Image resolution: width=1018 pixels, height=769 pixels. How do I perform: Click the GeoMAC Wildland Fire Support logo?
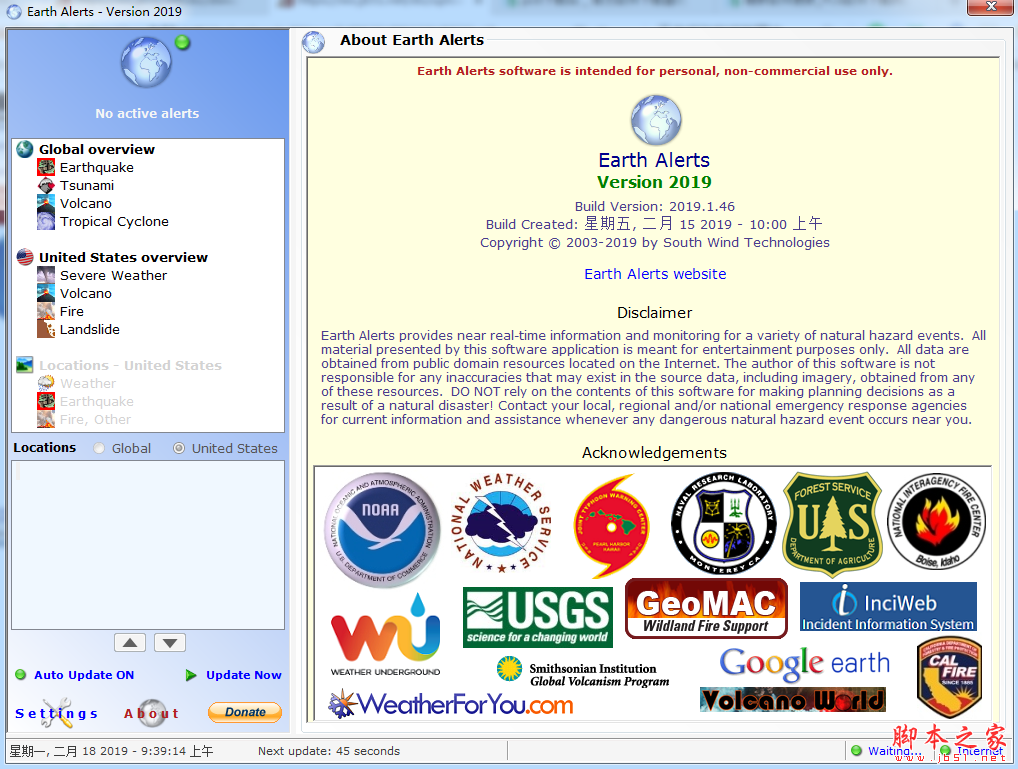point(706,609)
